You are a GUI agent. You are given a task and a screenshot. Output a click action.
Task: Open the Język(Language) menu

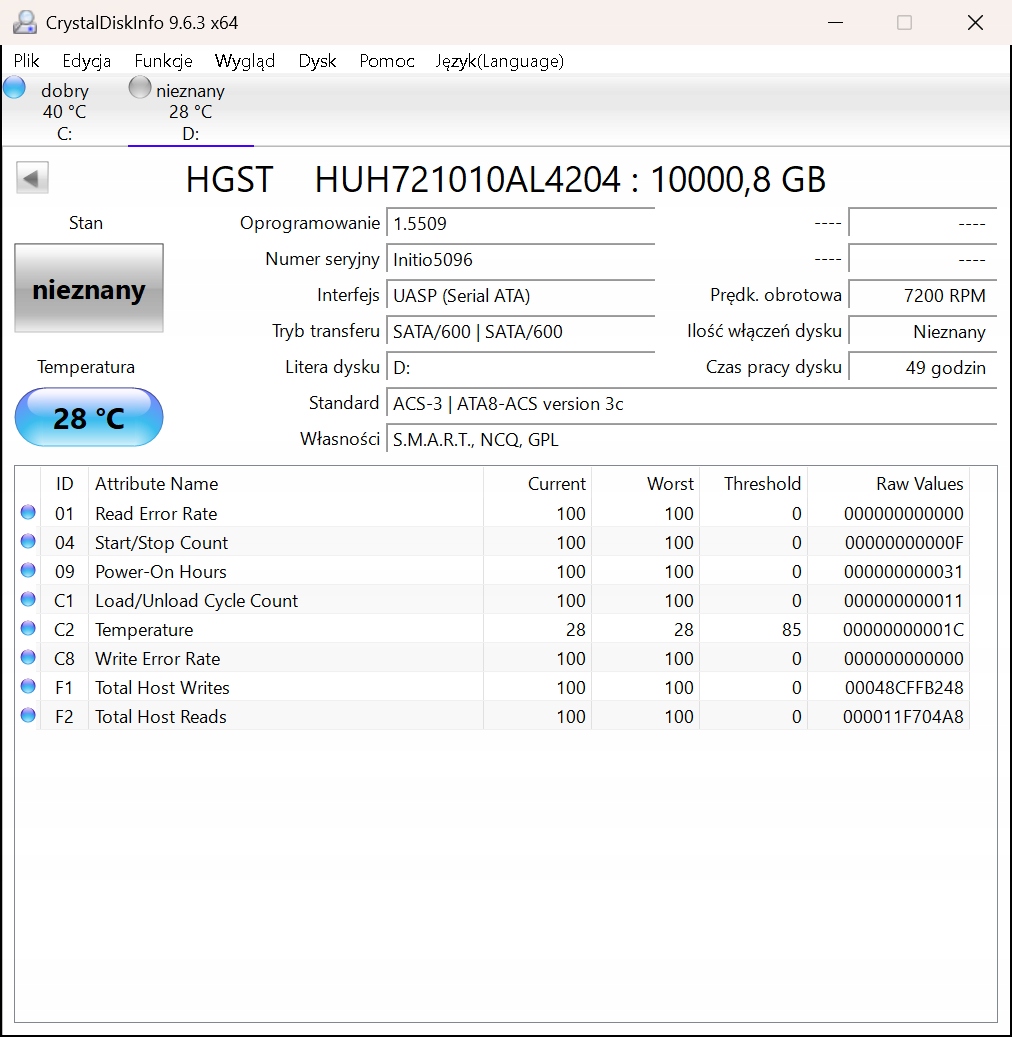[x=499, y=61]
